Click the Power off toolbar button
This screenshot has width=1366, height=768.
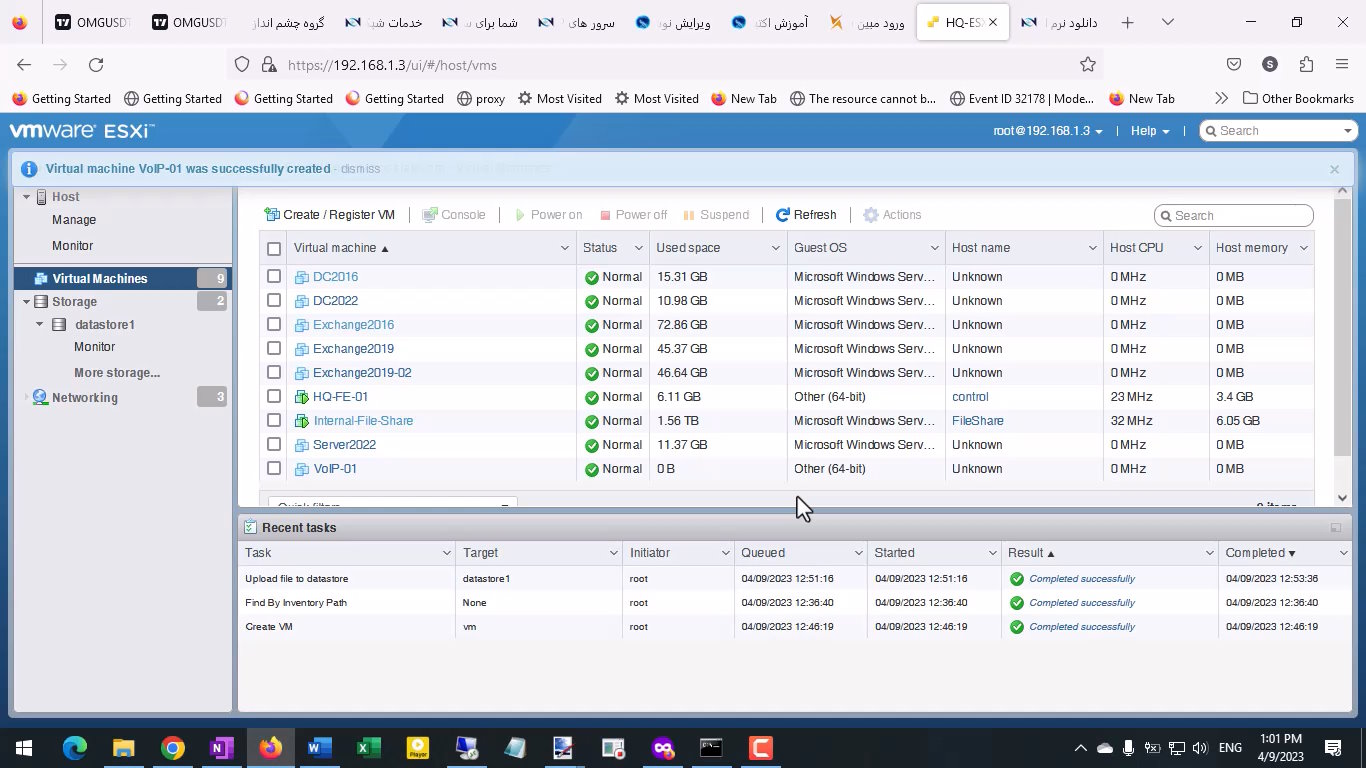(x=633, y=215)
